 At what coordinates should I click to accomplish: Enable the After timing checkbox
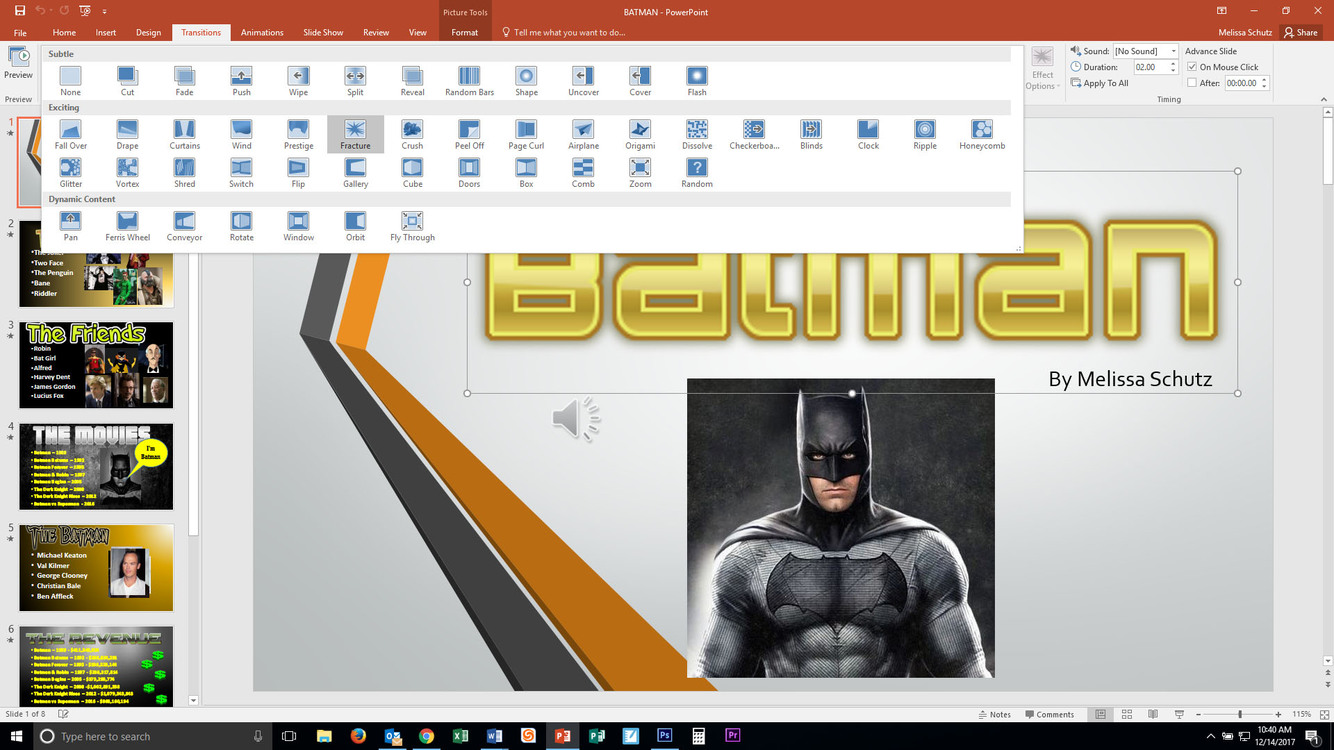click(x=1192, y=83)
